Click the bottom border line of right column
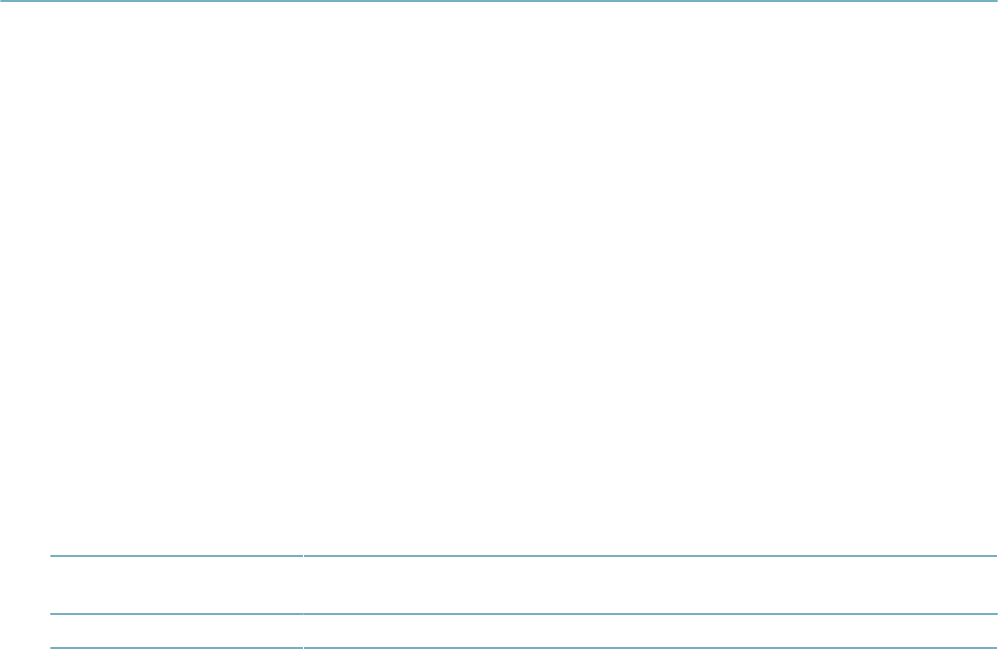The height and width of the screenshot is (649, 998). 650,648
